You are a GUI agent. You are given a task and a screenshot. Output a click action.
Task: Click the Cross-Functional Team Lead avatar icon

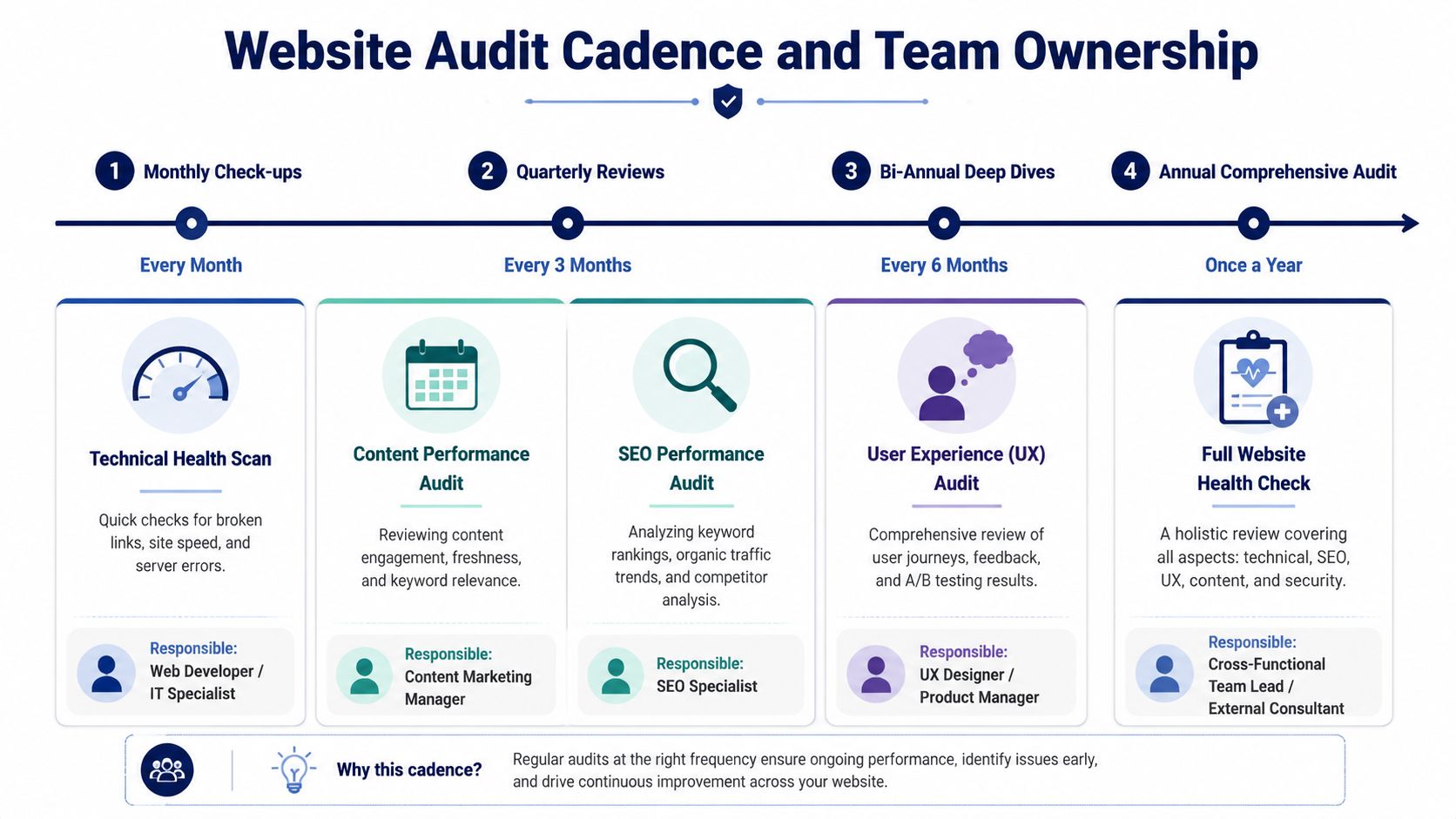[1164, 674]
